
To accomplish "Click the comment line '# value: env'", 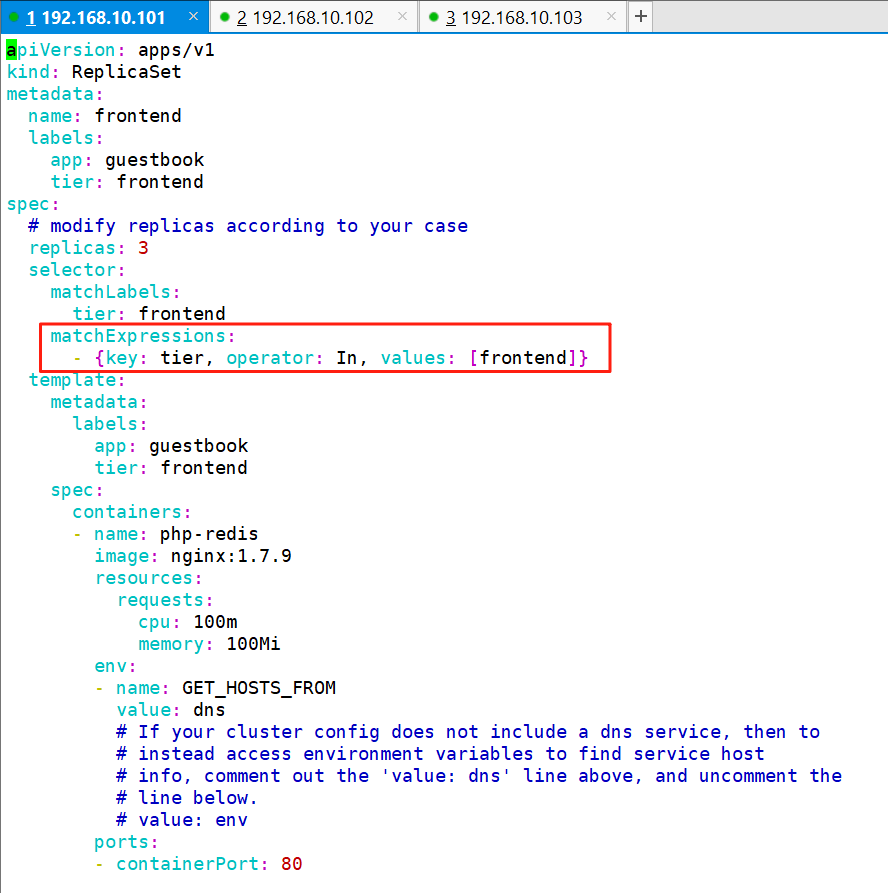I will (182, 820).
